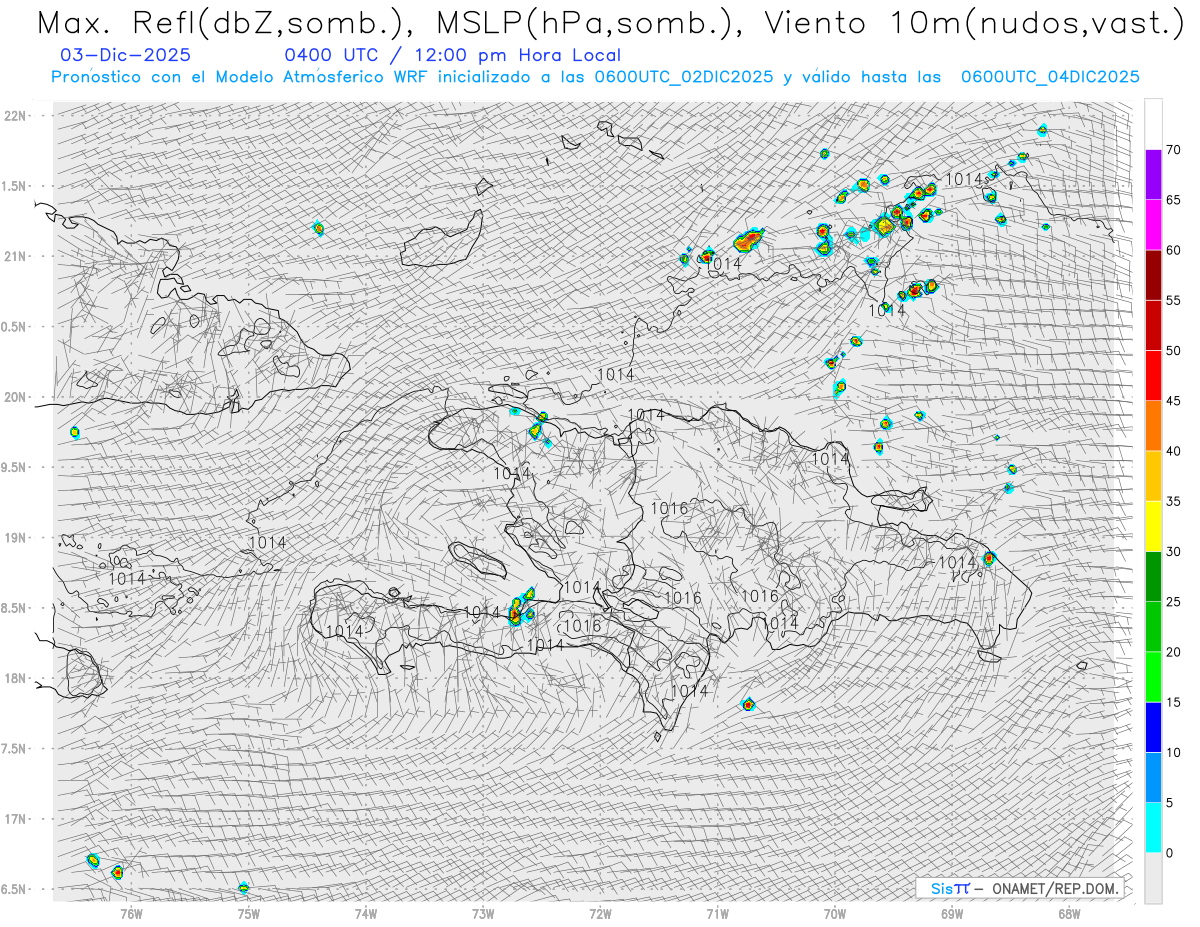Click the longitude label '73W'
The height and width of the screenshot is (927, 1200).
(x=483, y=912)
